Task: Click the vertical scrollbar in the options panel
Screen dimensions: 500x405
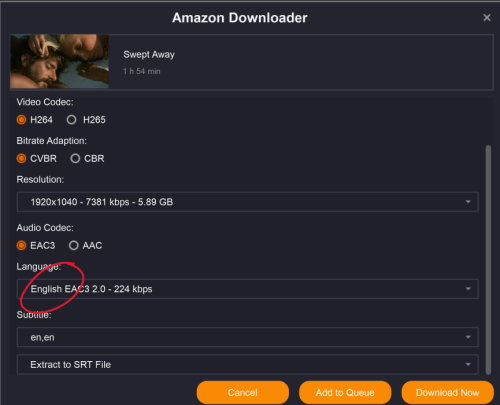Action: 488,260
